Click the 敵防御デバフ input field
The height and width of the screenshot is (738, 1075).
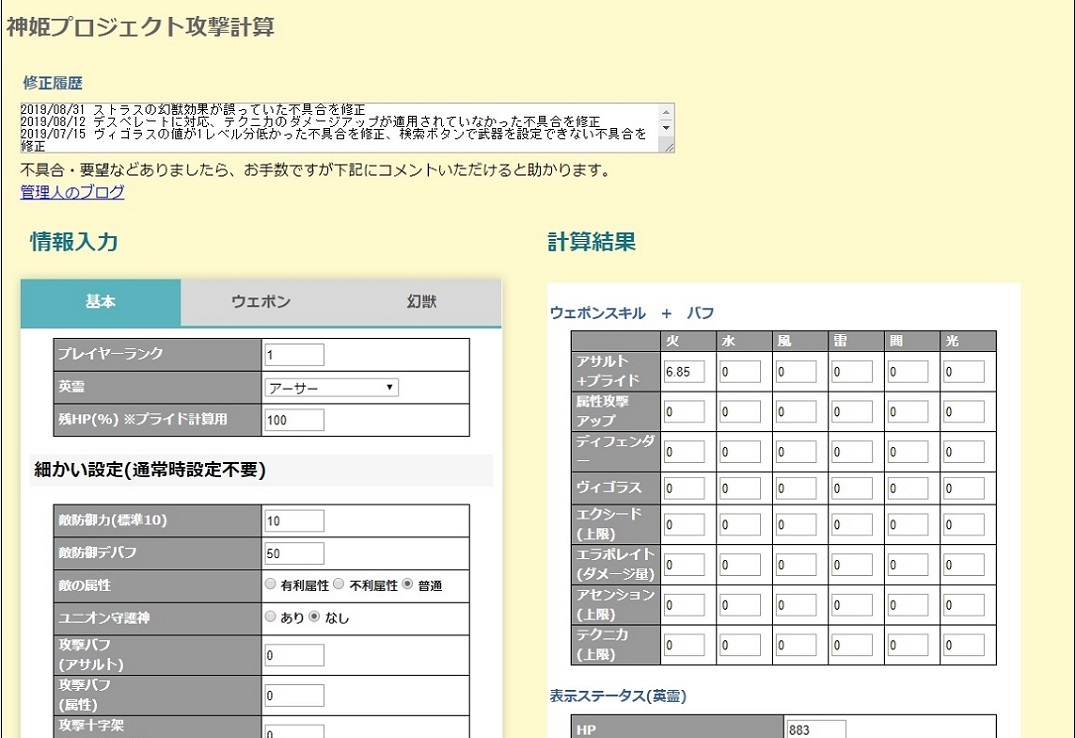point(294,553)
